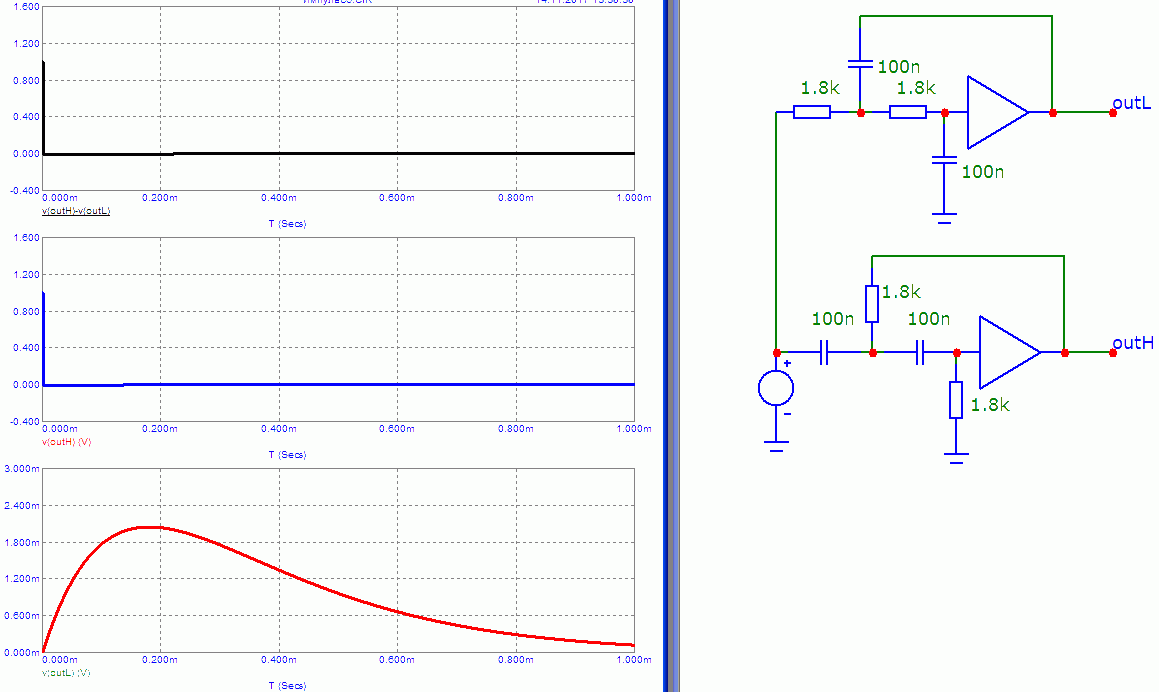Click the 1.8k value beside the outH feedback resistor

(x=902, y=292)
